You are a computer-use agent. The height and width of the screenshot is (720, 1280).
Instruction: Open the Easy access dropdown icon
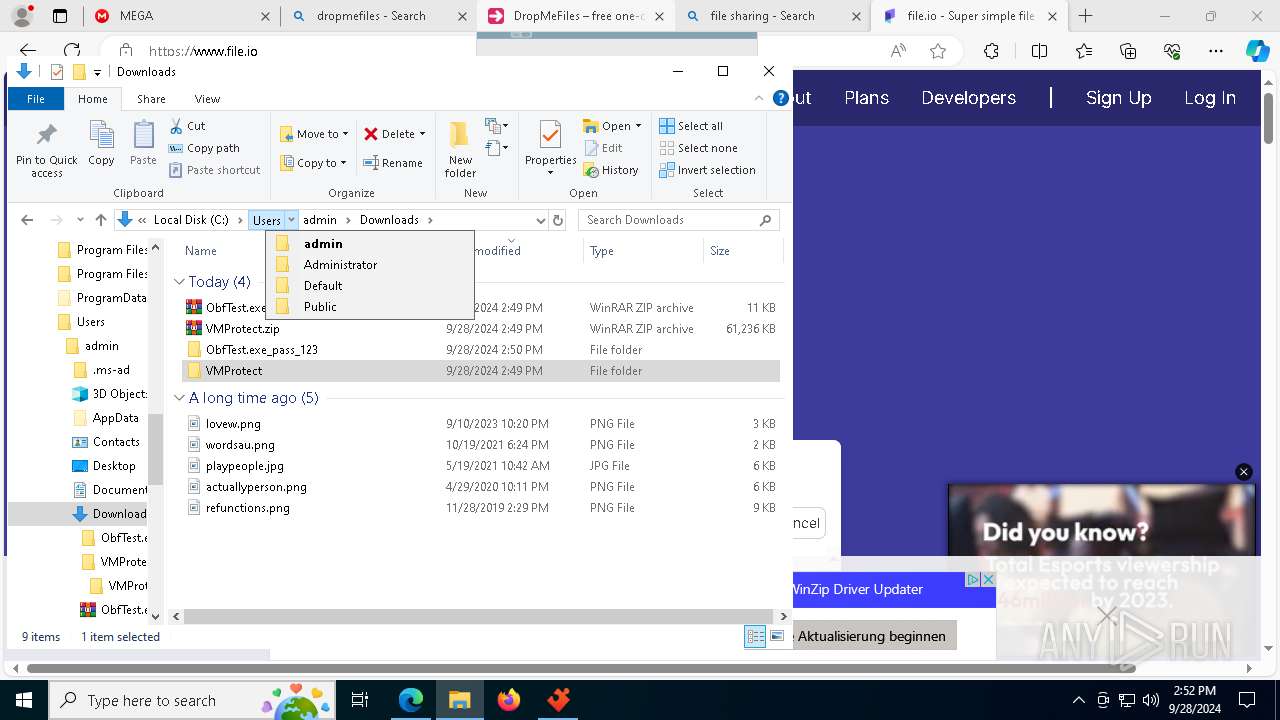tap(497, 148)
